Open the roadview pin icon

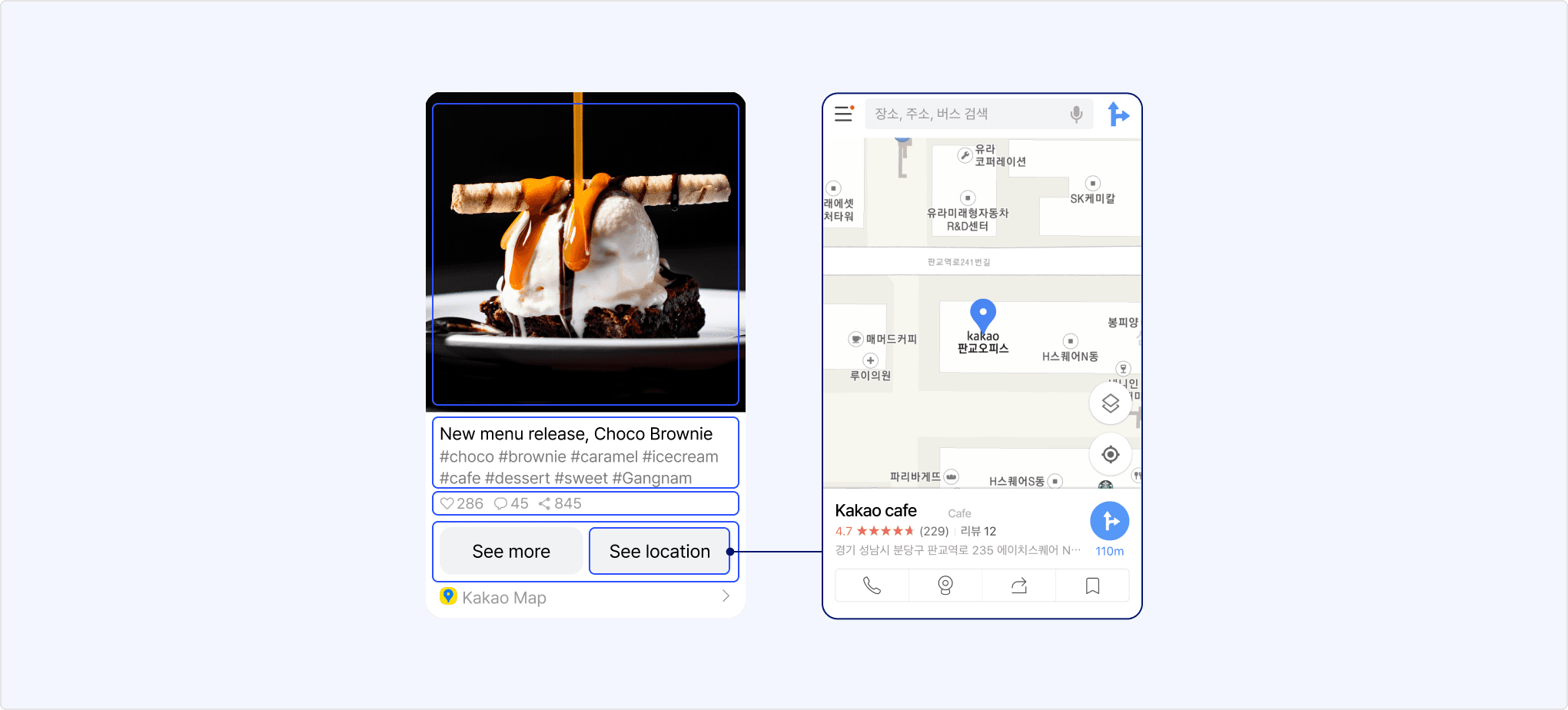tap(945, 586)
